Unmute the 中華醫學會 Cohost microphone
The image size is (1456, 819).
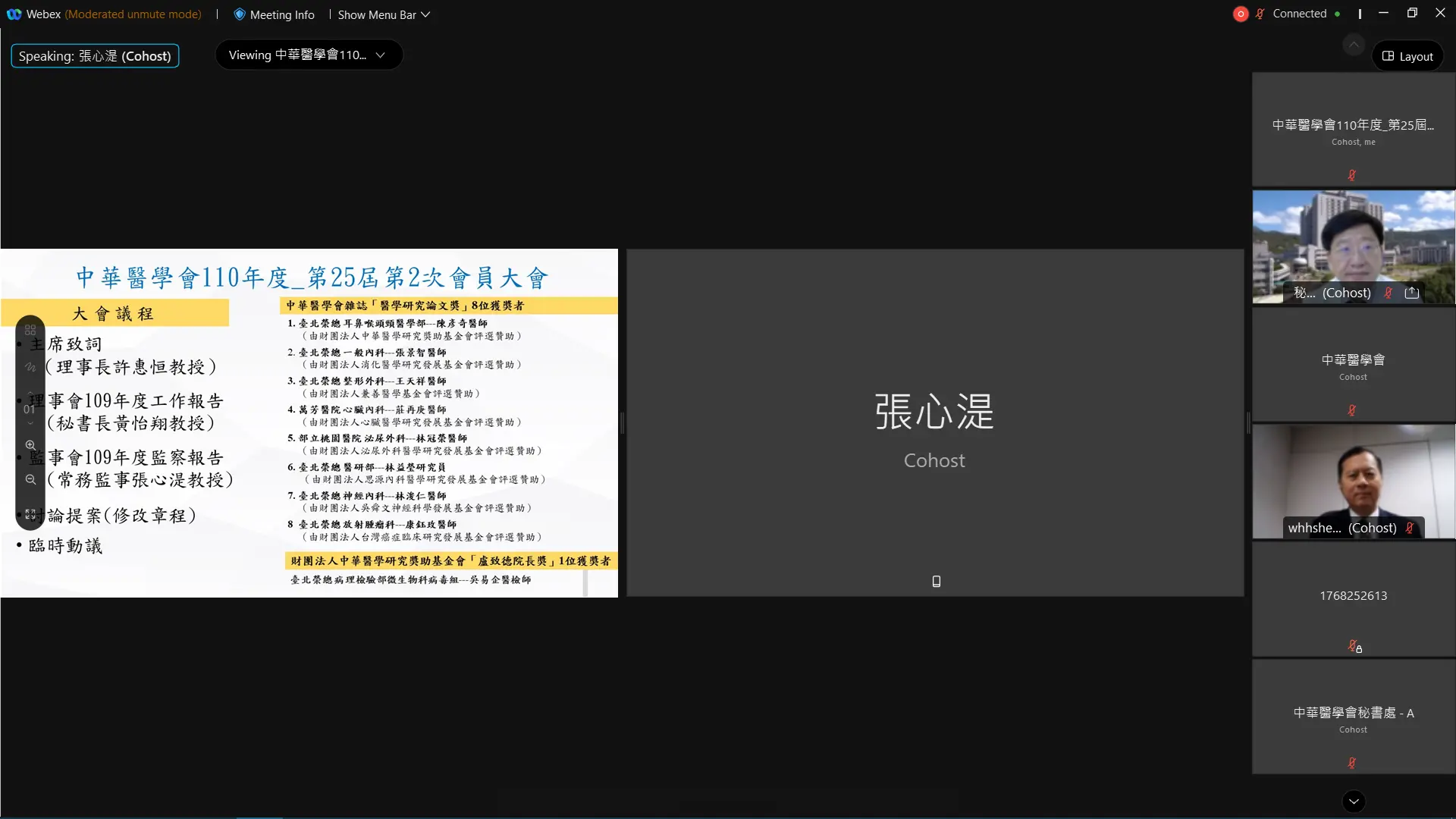coord(1352,409)
